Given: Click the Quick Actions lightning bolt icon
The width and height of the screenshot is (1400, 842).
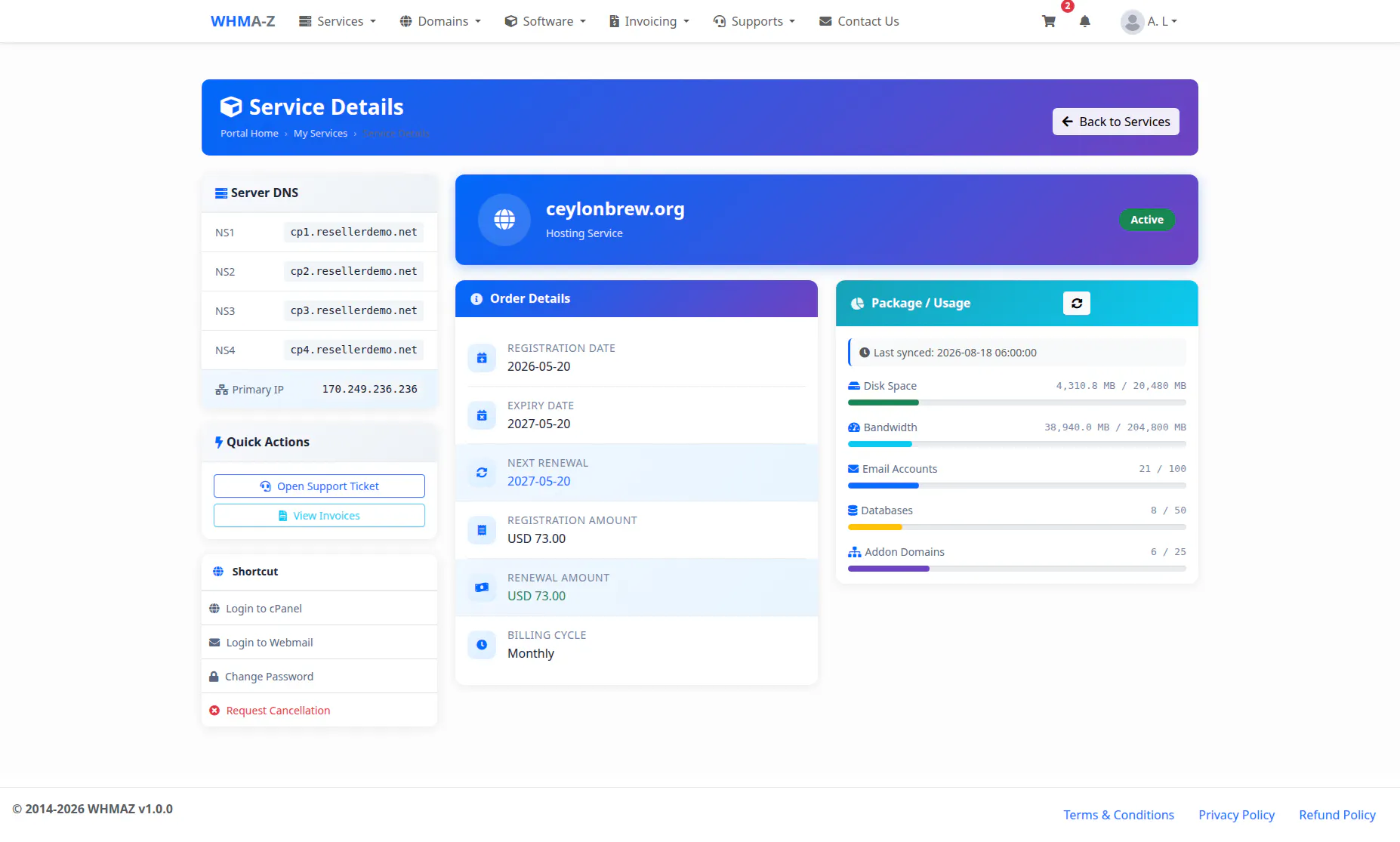Looking at the screenshot, I should click(x=219, y=443).
